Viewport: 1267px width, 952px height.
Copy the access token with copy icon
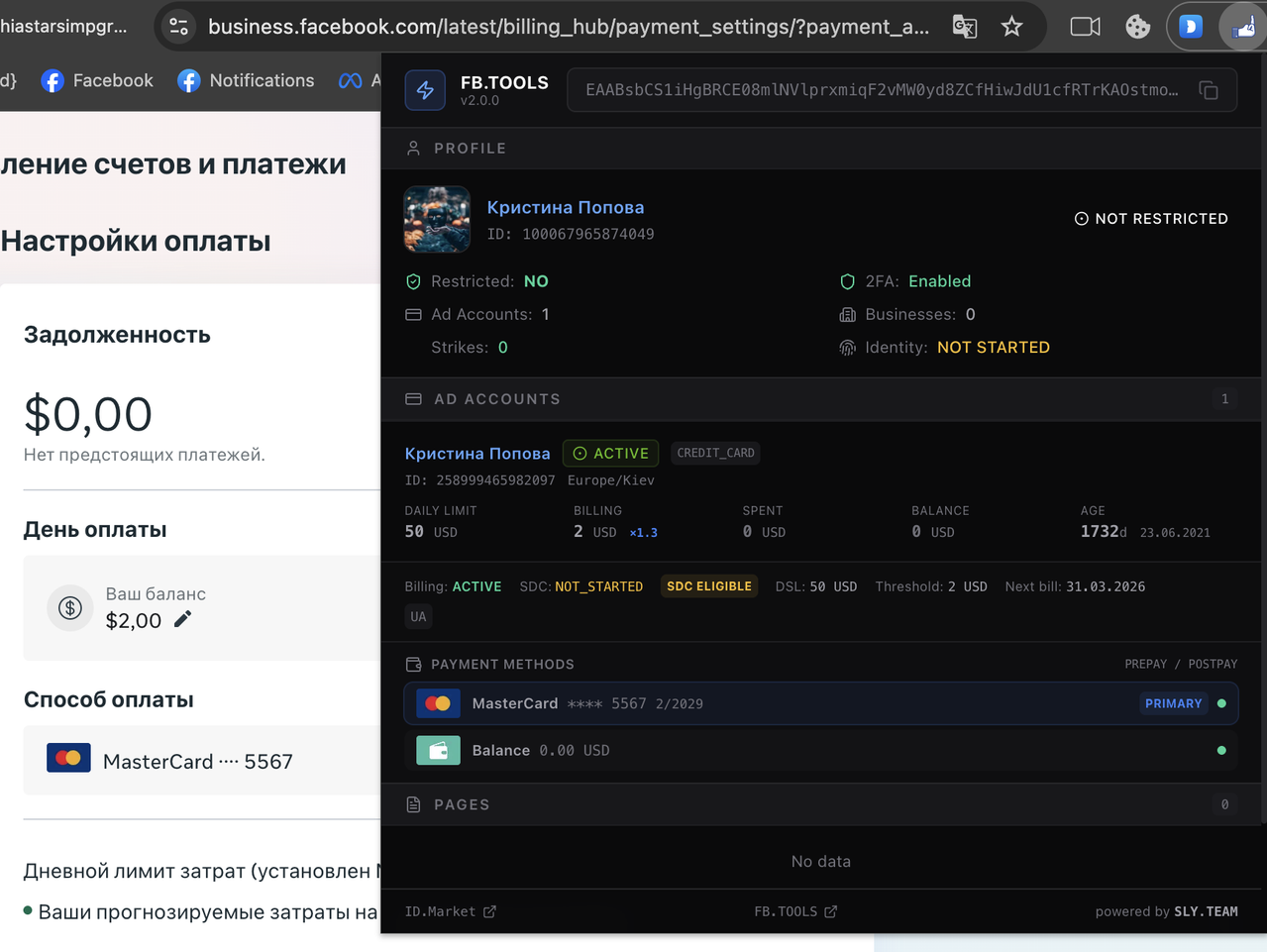pyautogui.click(x=1209, y=90)
